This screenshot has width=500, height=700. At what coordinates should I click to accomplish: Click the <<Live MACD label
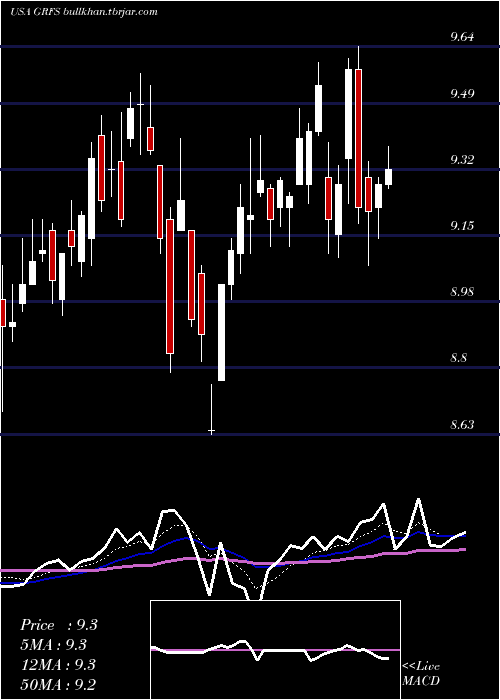(x=421, y=673)
